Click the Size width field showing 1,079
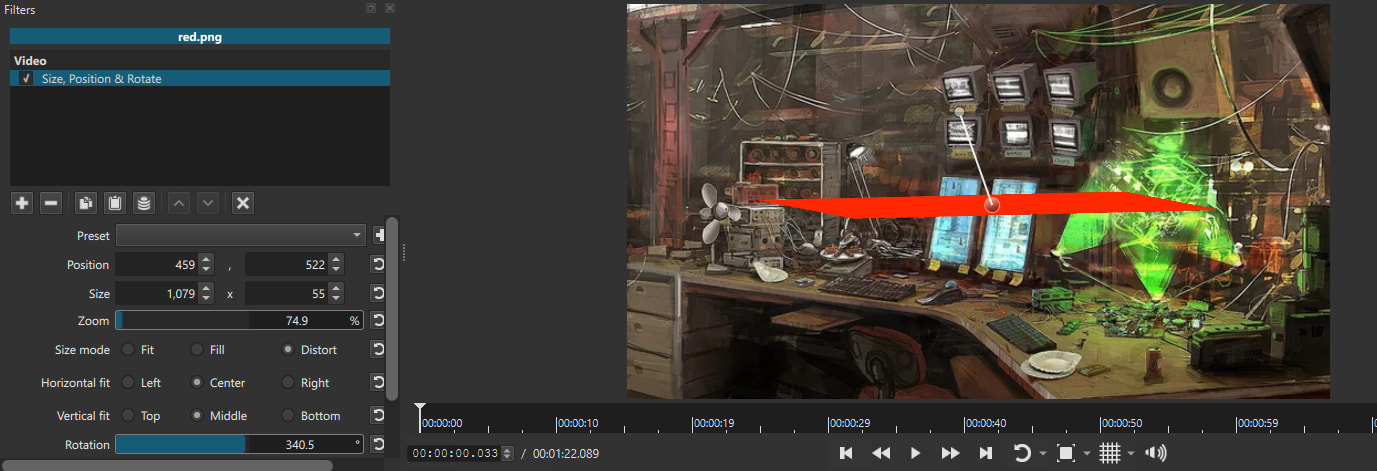 click(x=157, y=294)
